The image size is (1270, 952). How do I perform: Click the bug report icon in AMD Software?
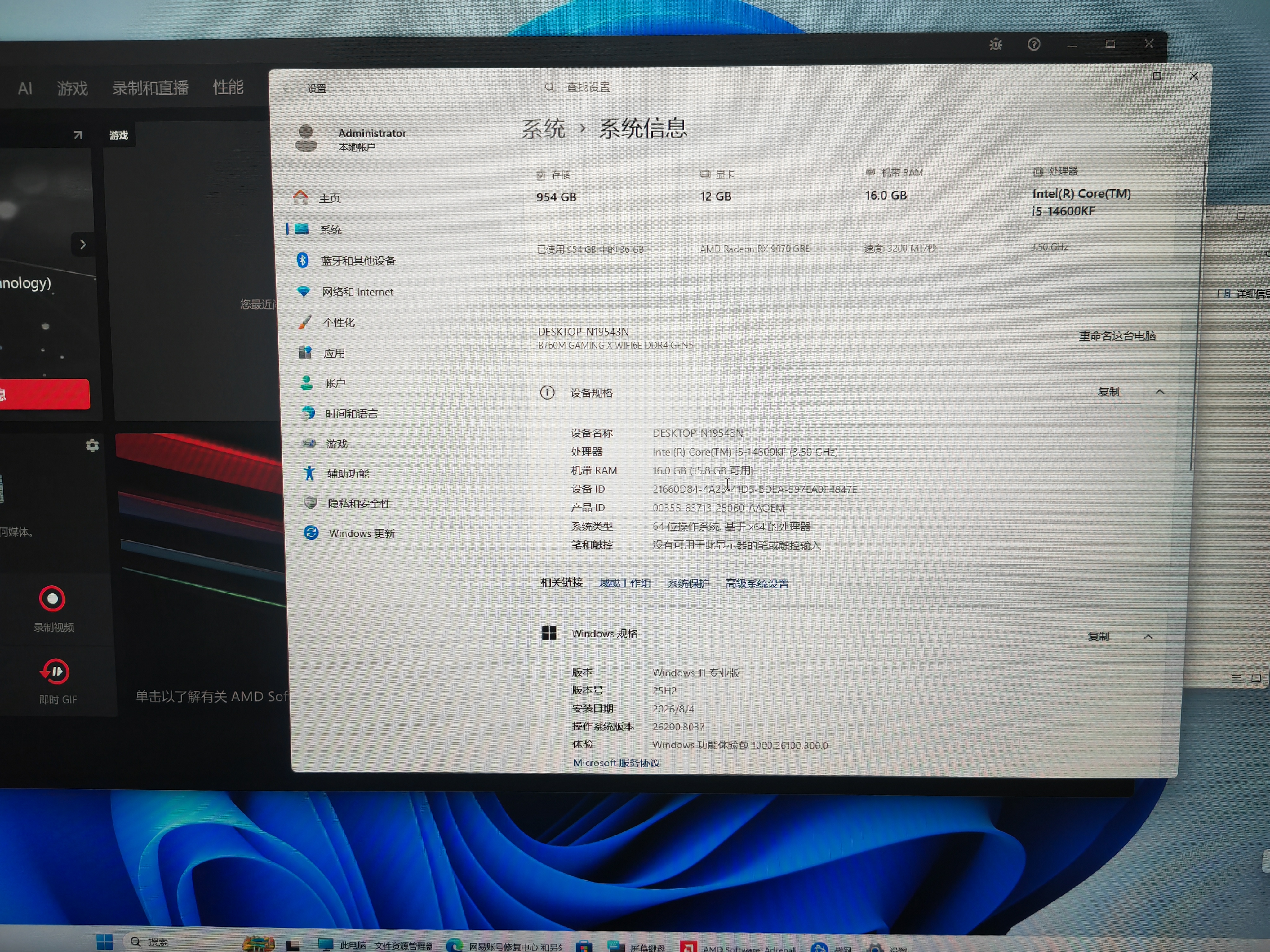pyautogui.click(x=996, y=44)
